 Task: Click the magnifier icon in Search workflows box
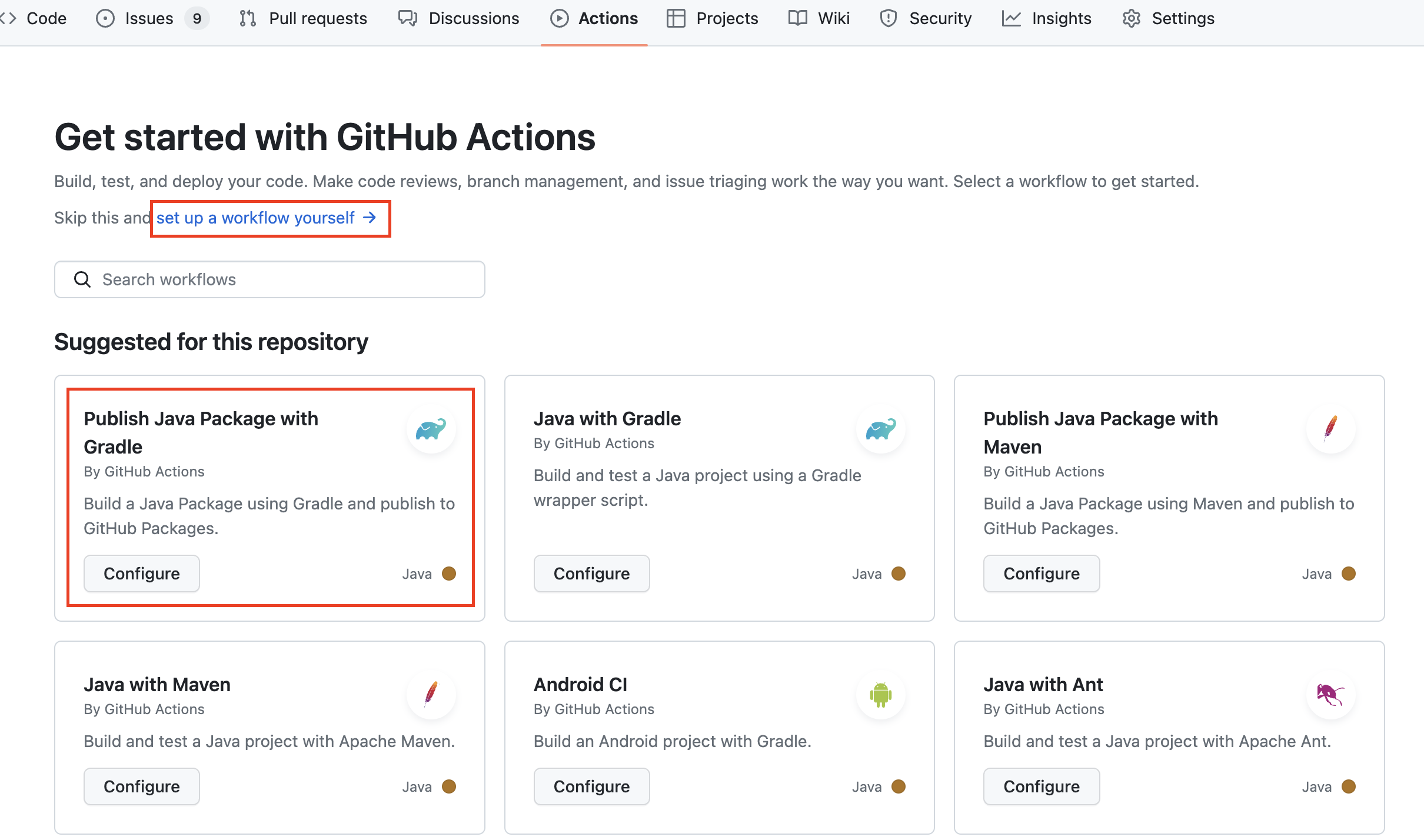click(82, 279)
